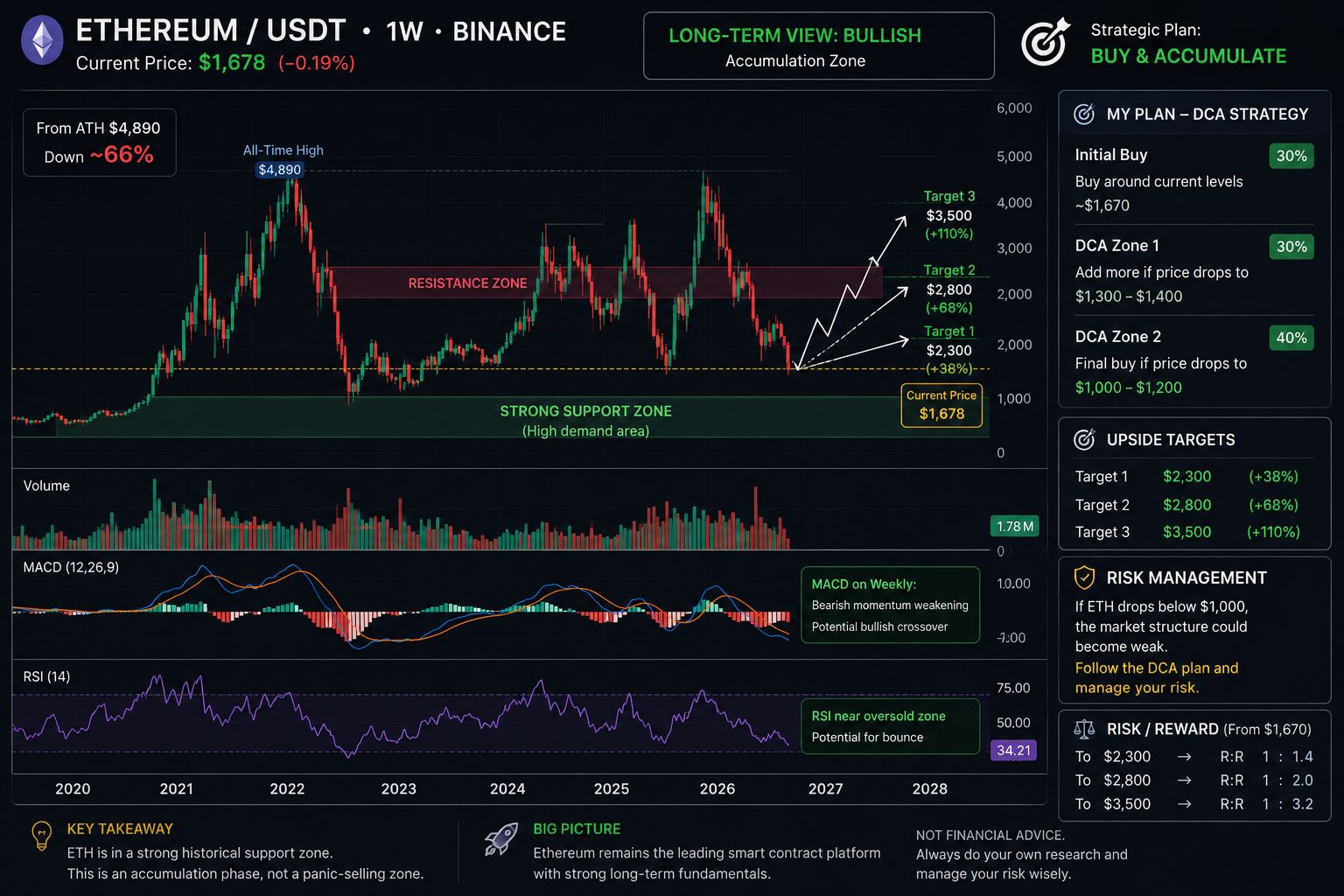The width and height of the screenshot is (1344, 896).
Task: Click the Volume pane label
Action: pyautogui.click(x=46, y=486)
